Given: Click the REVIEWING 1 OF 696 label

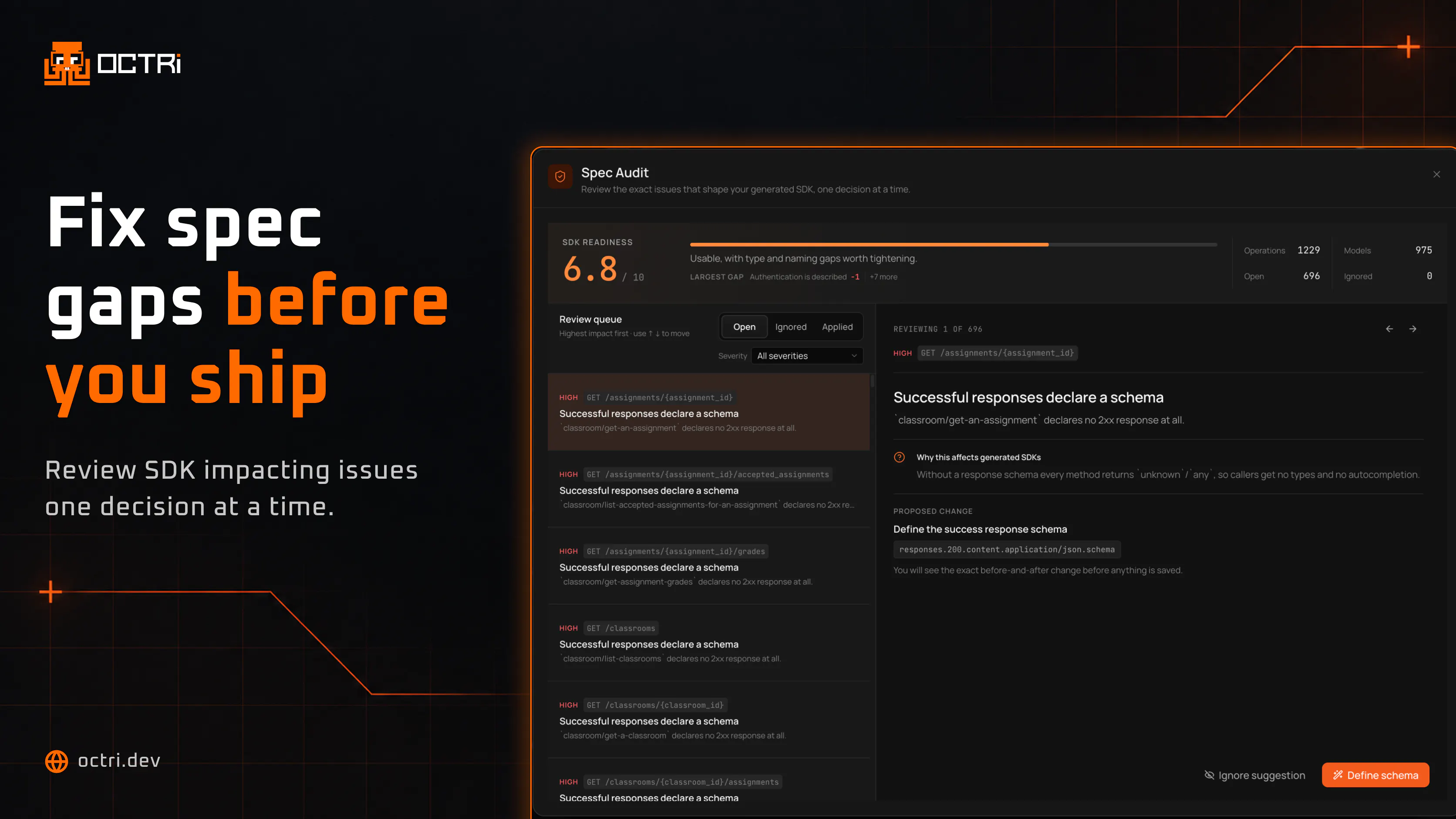Looking at the screenshot, I should 938,329.
